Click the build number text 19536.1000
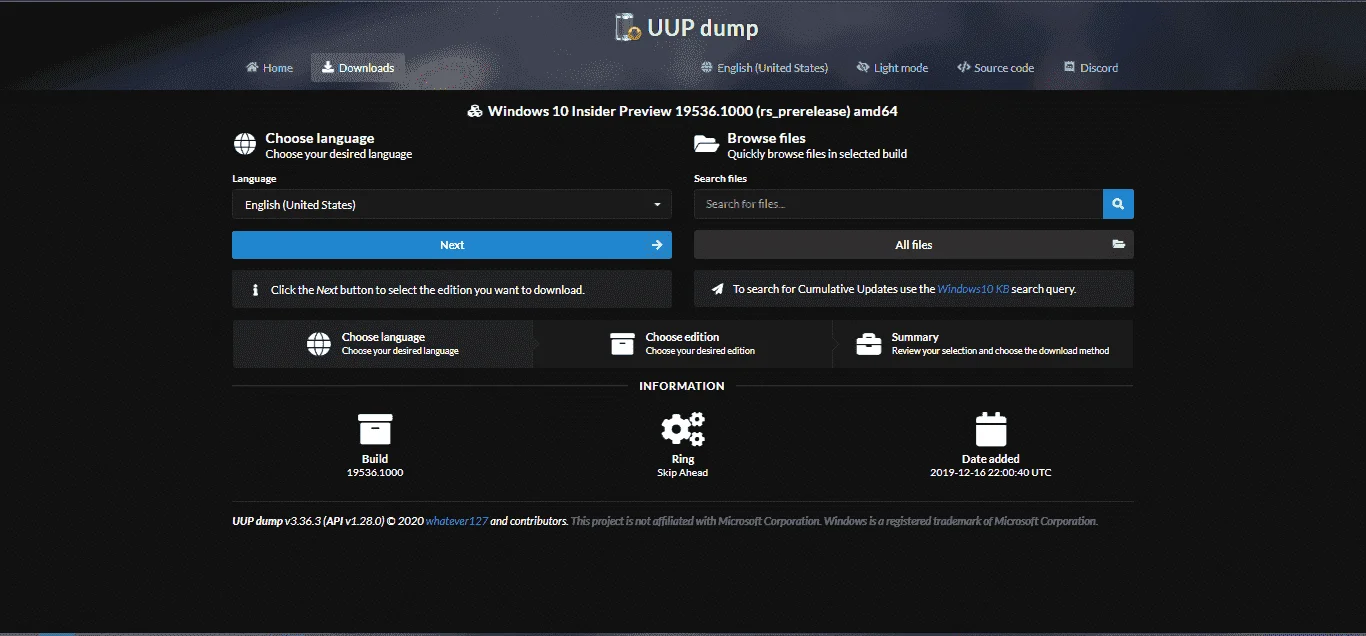This screenshot has height=636, width=1366. (375, 473)
